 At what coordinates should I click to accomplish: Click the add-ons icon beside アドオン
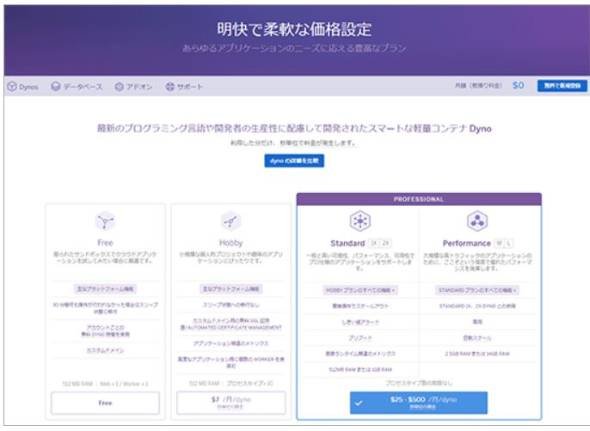pyautogui.click(x=119, y=87)
